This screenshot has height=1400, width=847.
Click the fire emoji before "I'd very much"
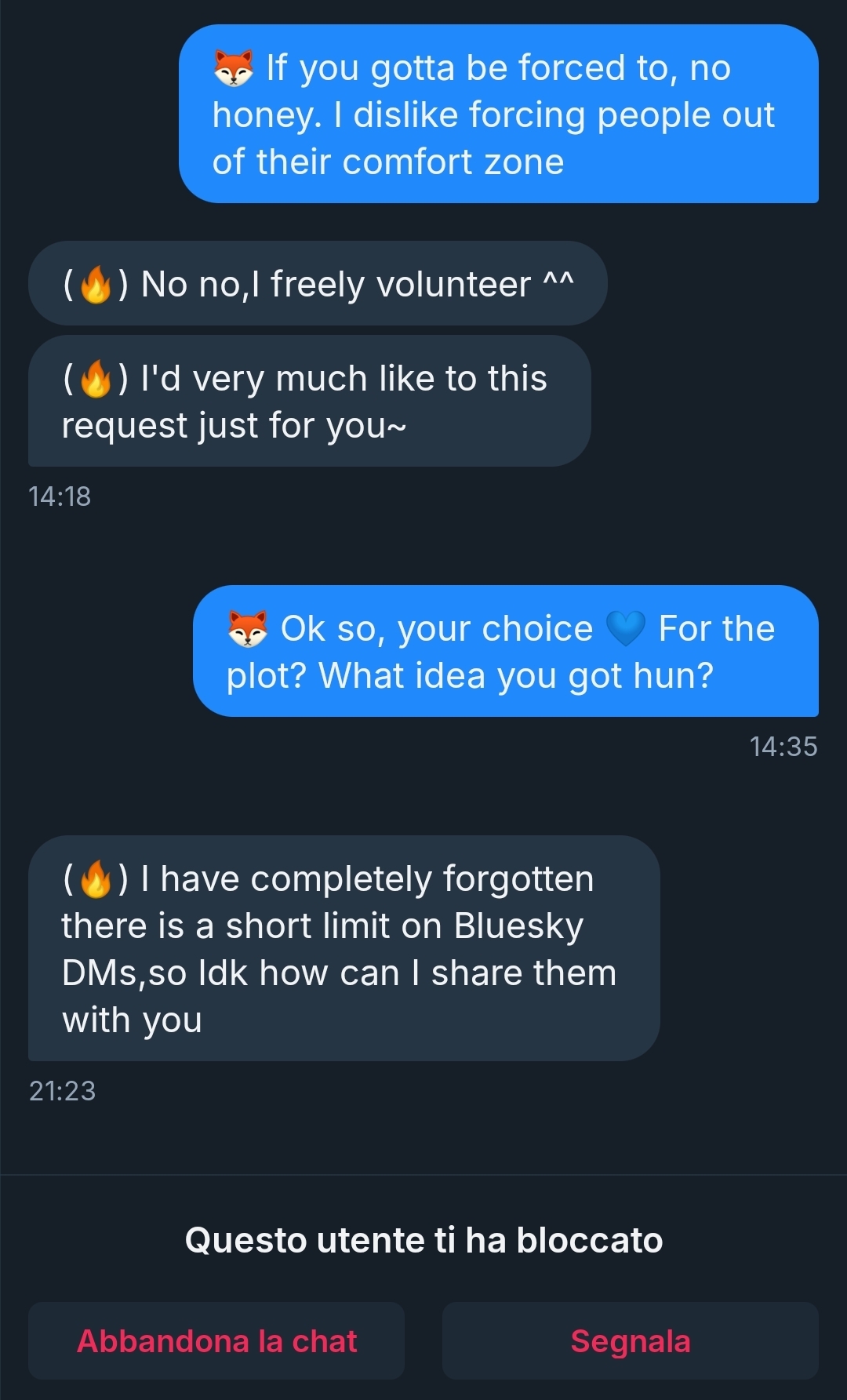96,379
